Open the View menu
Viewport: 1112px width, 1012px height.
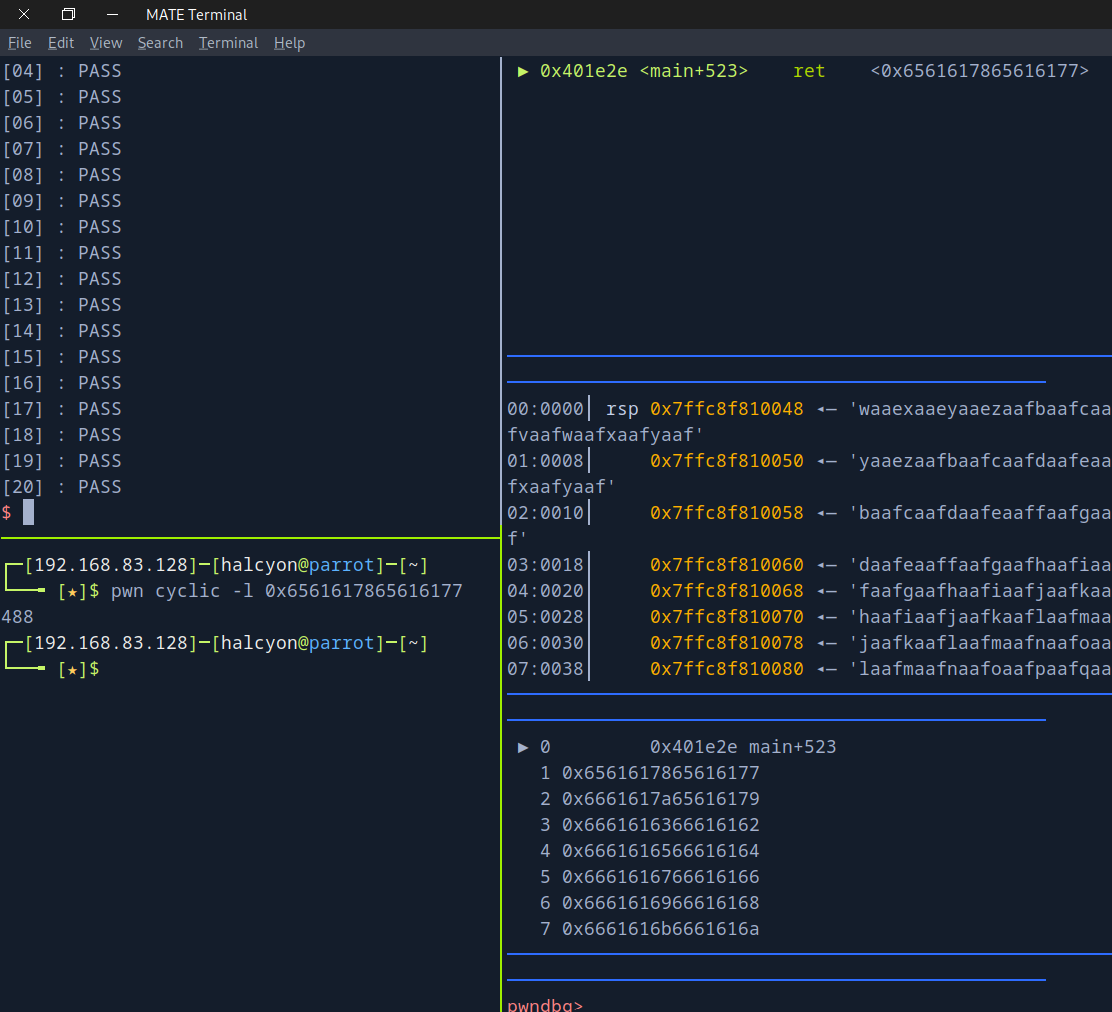[106, 43]
